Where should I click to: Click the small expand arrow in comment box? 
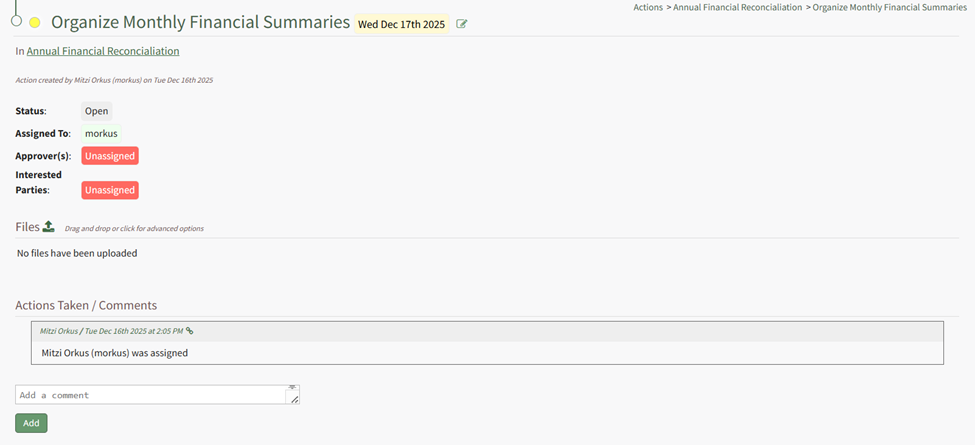click(x=292, y=387)
